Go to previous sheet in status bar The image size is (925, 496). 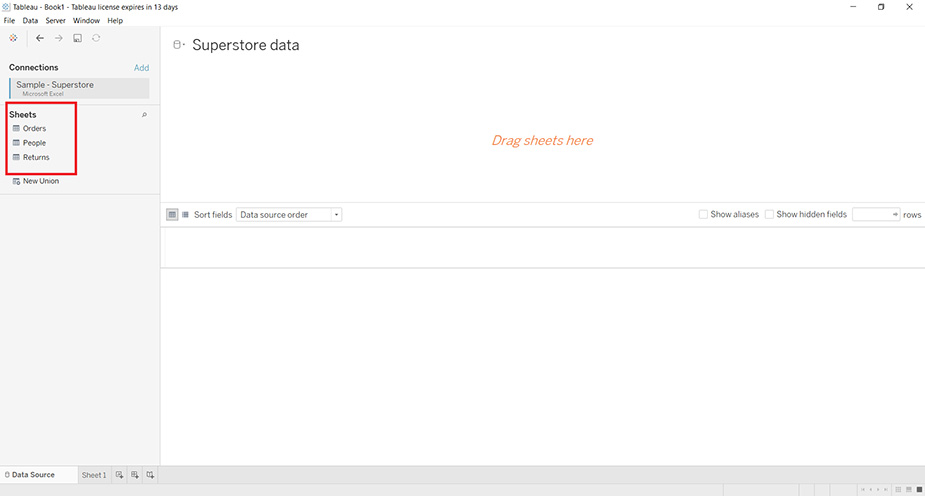click(x=870, y=490)
